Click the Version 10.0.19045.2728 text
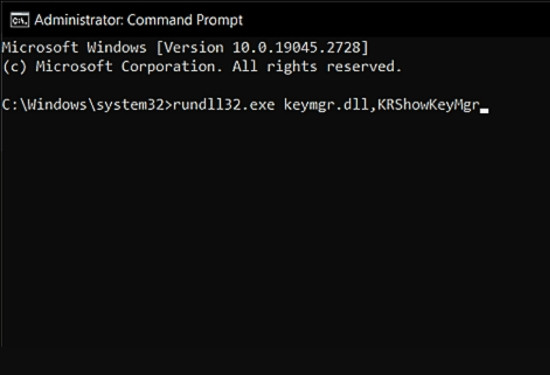 [x=262, y=47]
